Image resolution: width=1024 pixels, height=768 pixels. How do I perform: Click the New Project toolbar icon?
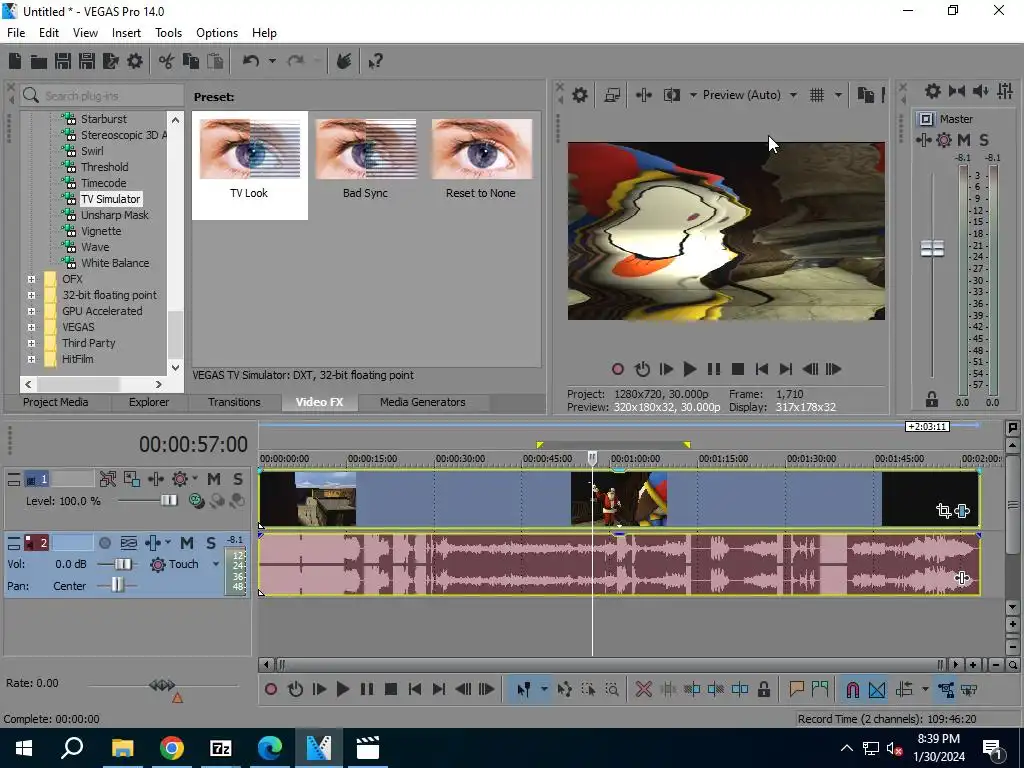click(15, 61)
